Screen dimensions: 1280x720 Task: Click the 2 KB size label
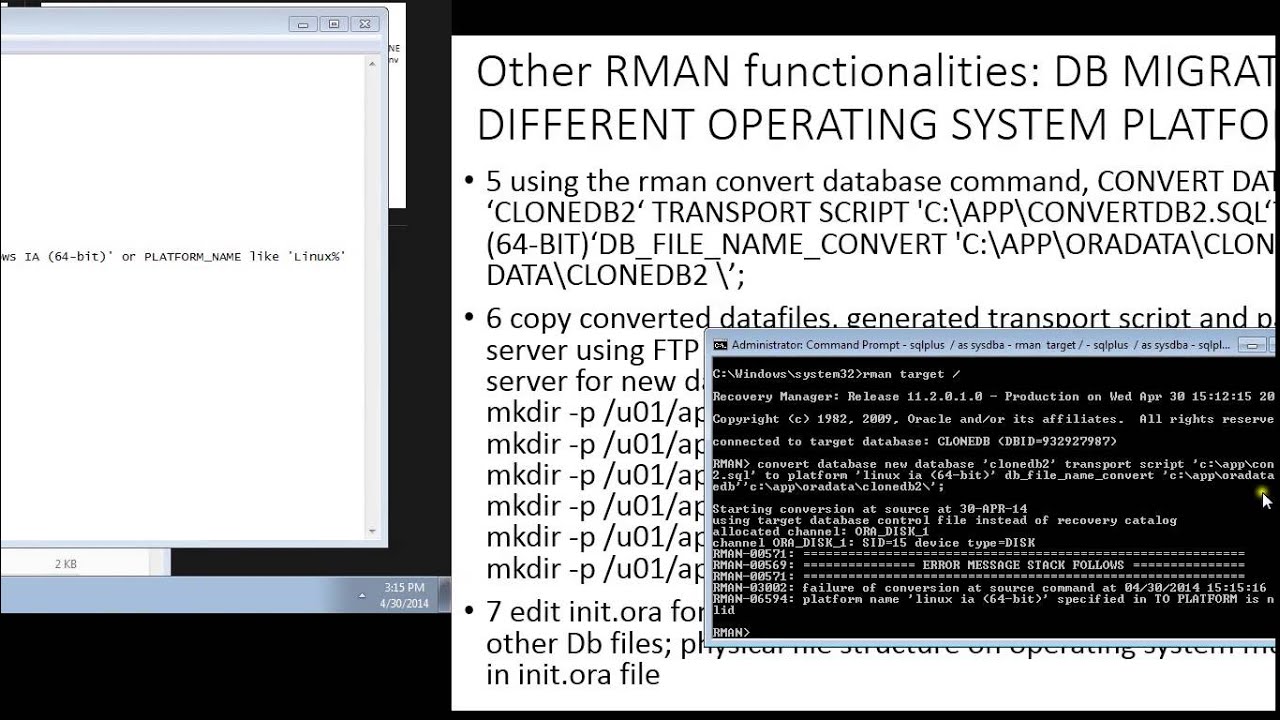(x=66, y=564)
